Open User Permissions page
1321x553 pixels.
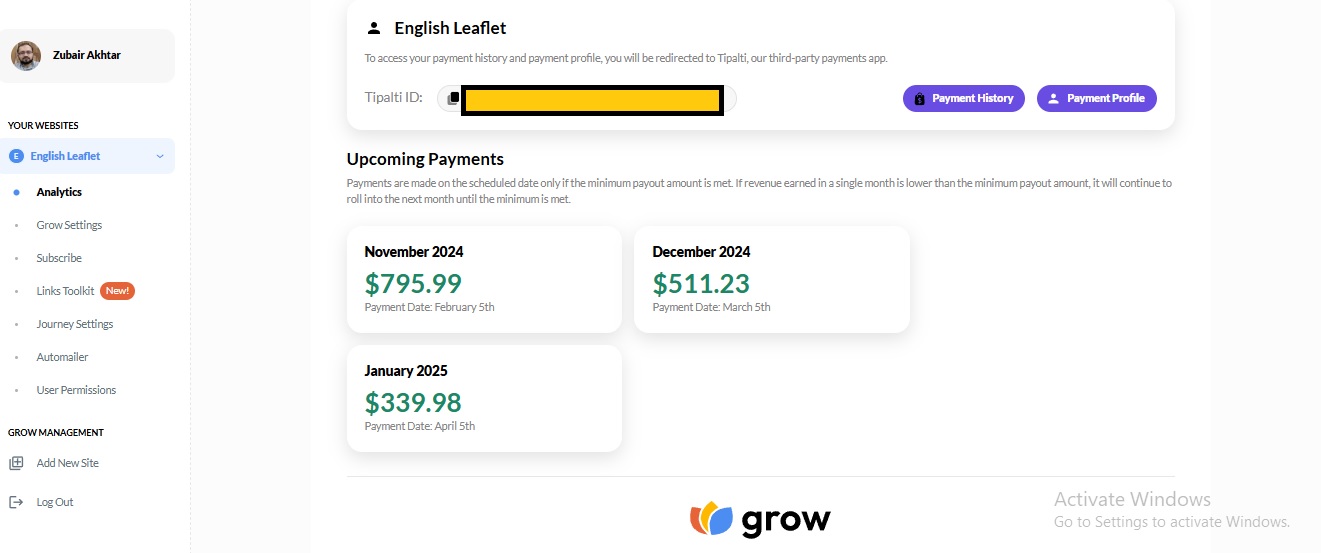[76, 390]
